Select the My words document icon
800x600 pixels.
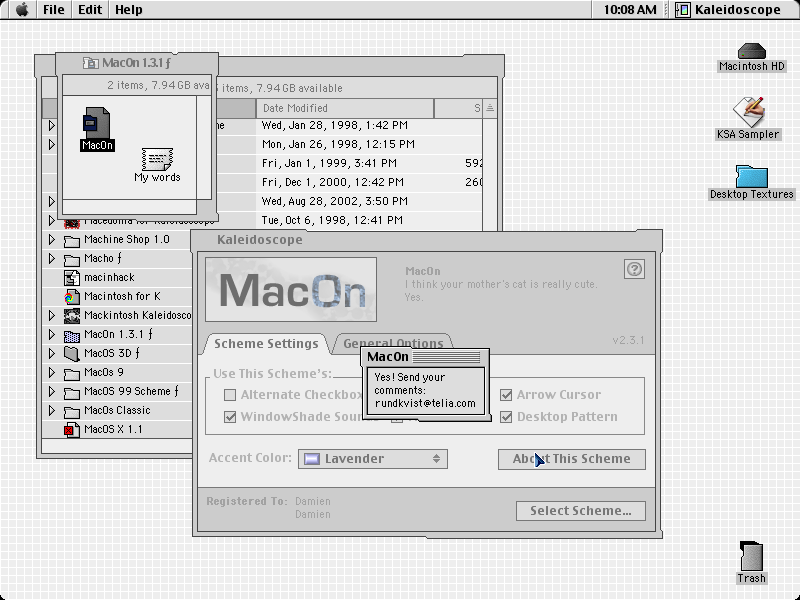click(157, 159)
